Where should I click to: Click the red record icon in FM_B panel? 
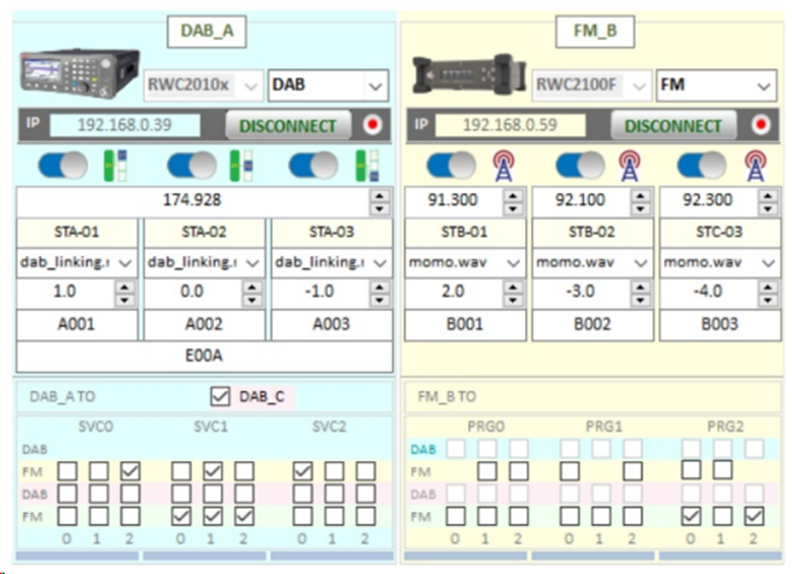coord(760,126)
